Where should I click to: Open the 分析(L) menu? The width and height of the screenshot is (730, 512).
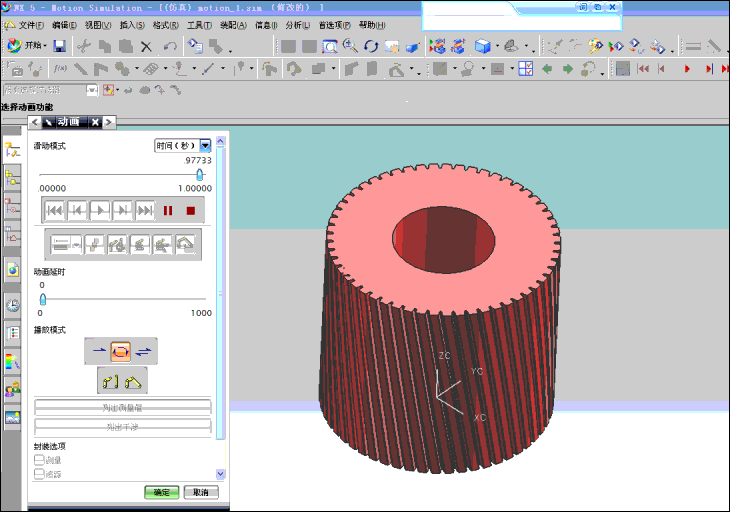297,25
